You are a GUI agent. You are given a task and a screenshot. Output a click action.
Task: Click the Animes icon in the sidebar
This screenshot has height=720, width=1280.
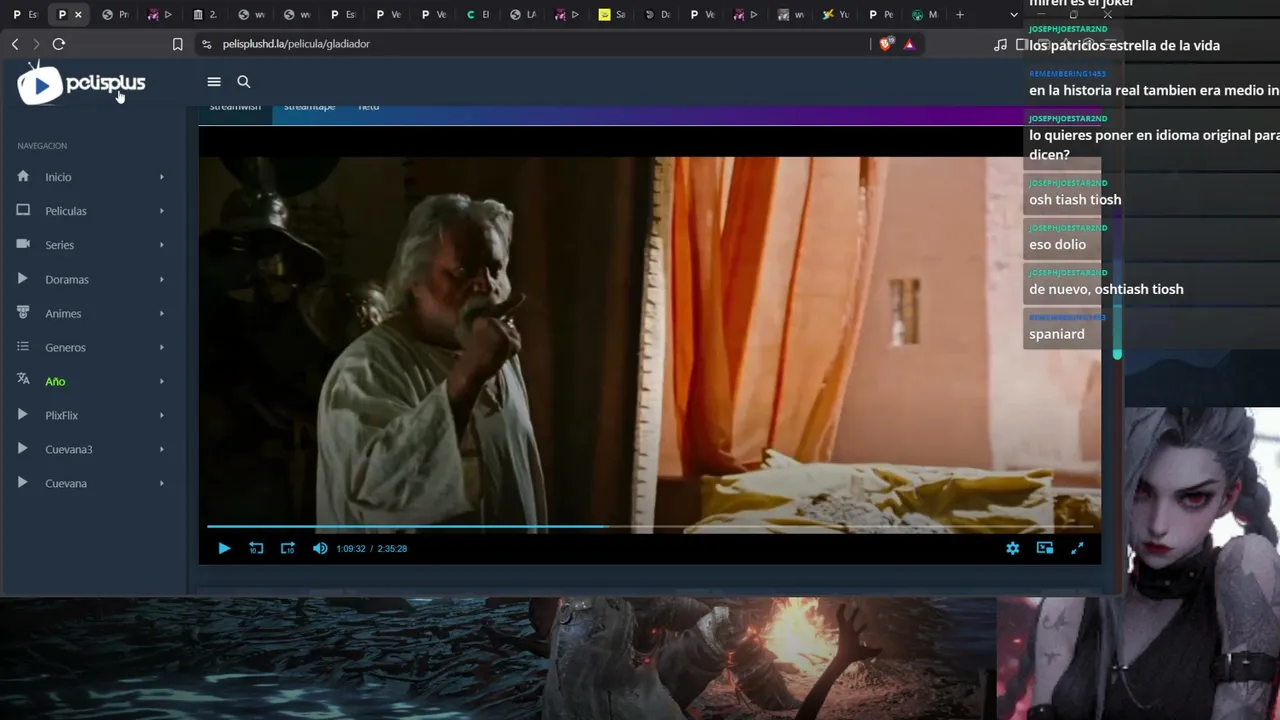click(23, 312)
